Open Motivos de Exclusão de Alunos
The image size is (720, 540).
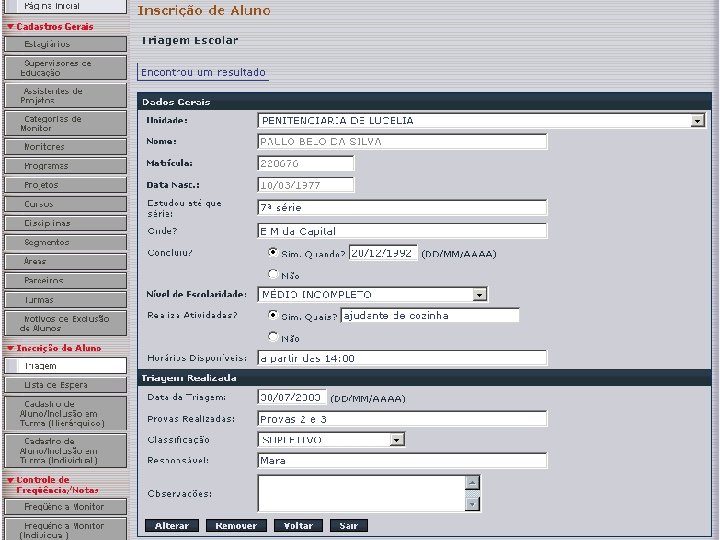pyautogui.click(x=66, y=323)
